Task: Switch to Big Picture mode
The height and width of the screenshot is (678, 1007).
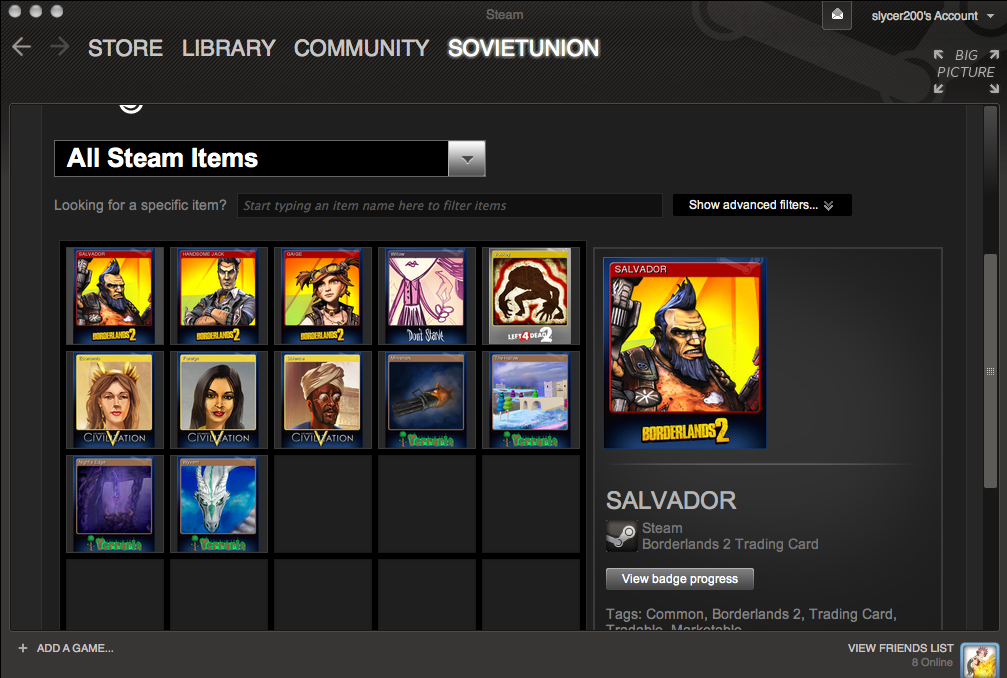Action: 966,71
